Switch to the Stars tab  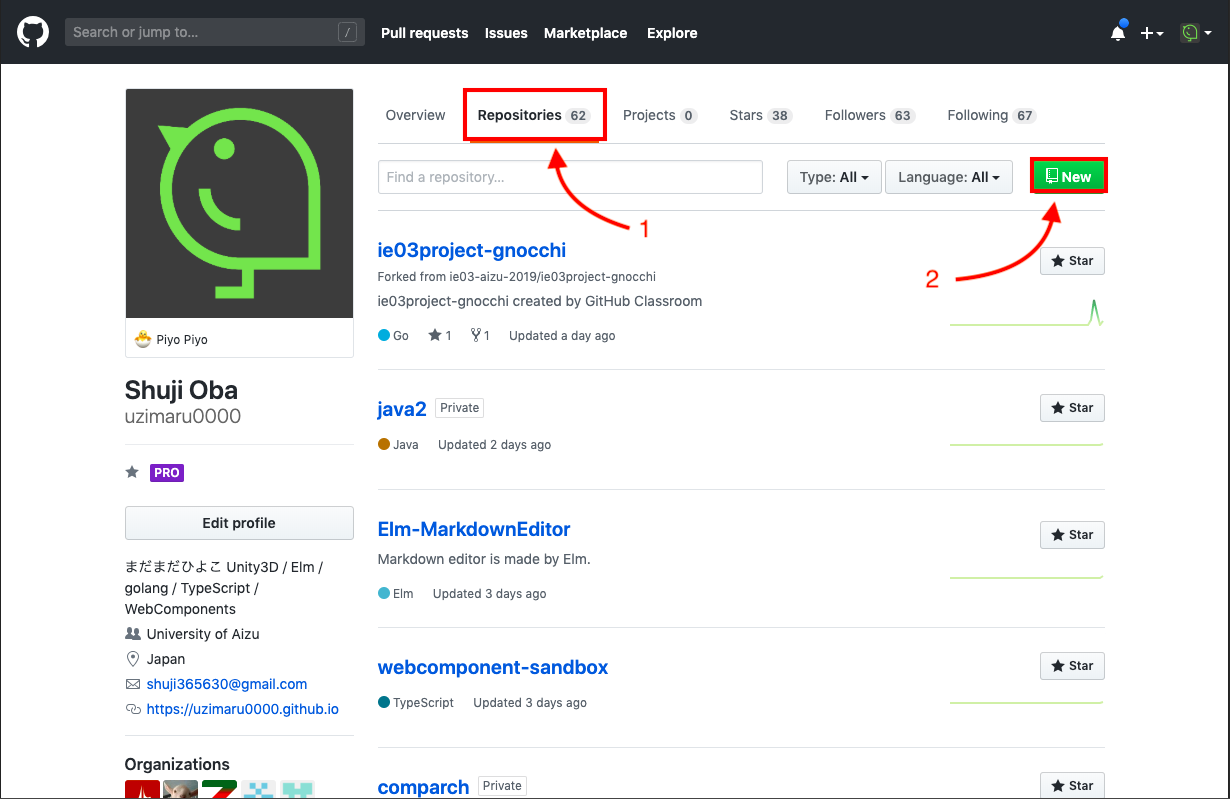pyautogui.click(x=760, y=115)
